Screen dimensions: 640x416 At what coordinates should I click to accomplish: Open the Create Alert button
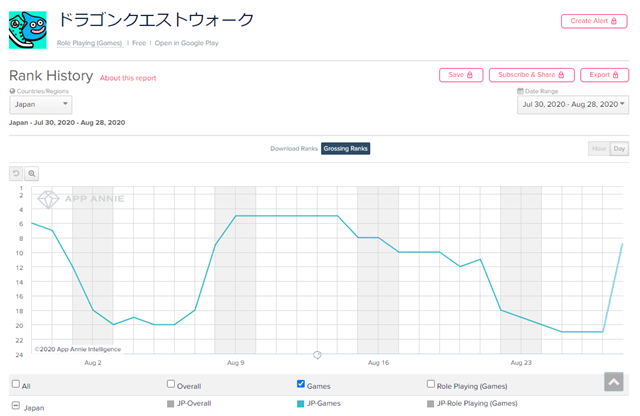click(594, 21)
